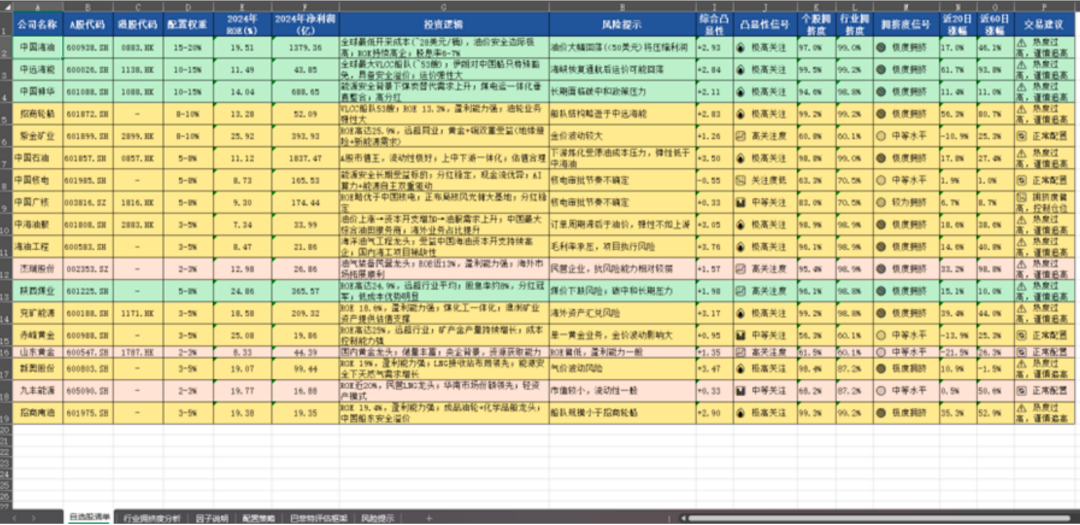Click the 中等关注 icon in 中国广核's row

740,203
